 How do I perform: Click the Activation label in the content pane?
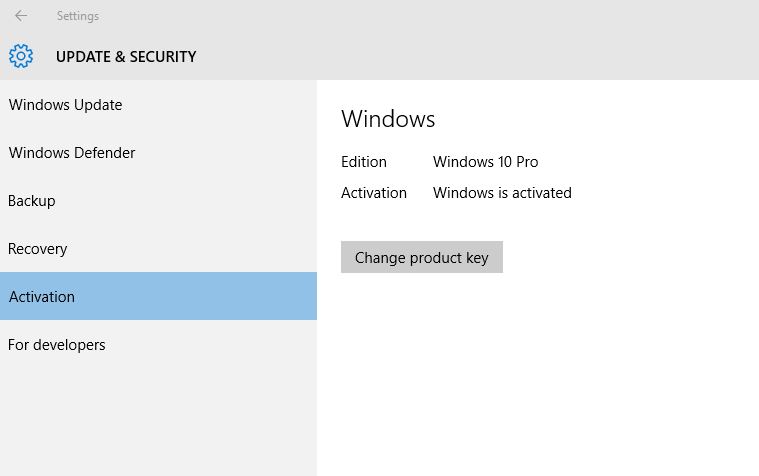pos(374,193)
